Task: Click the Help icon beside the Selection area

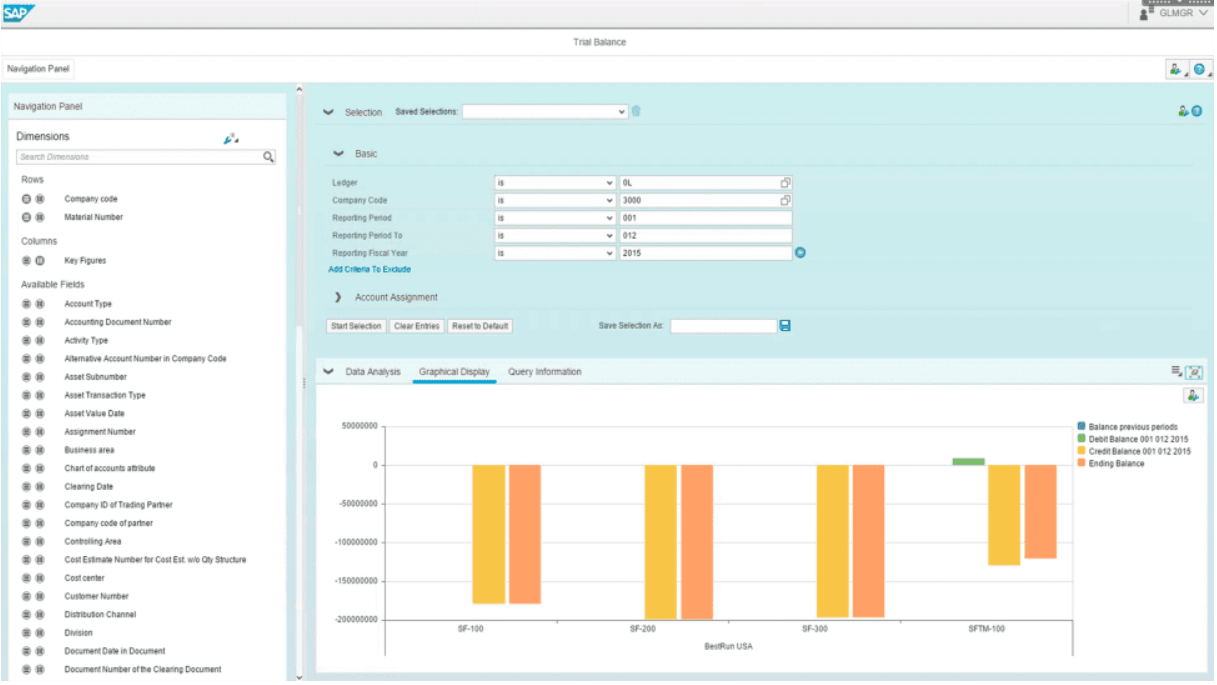Action: click(1197, 112)
